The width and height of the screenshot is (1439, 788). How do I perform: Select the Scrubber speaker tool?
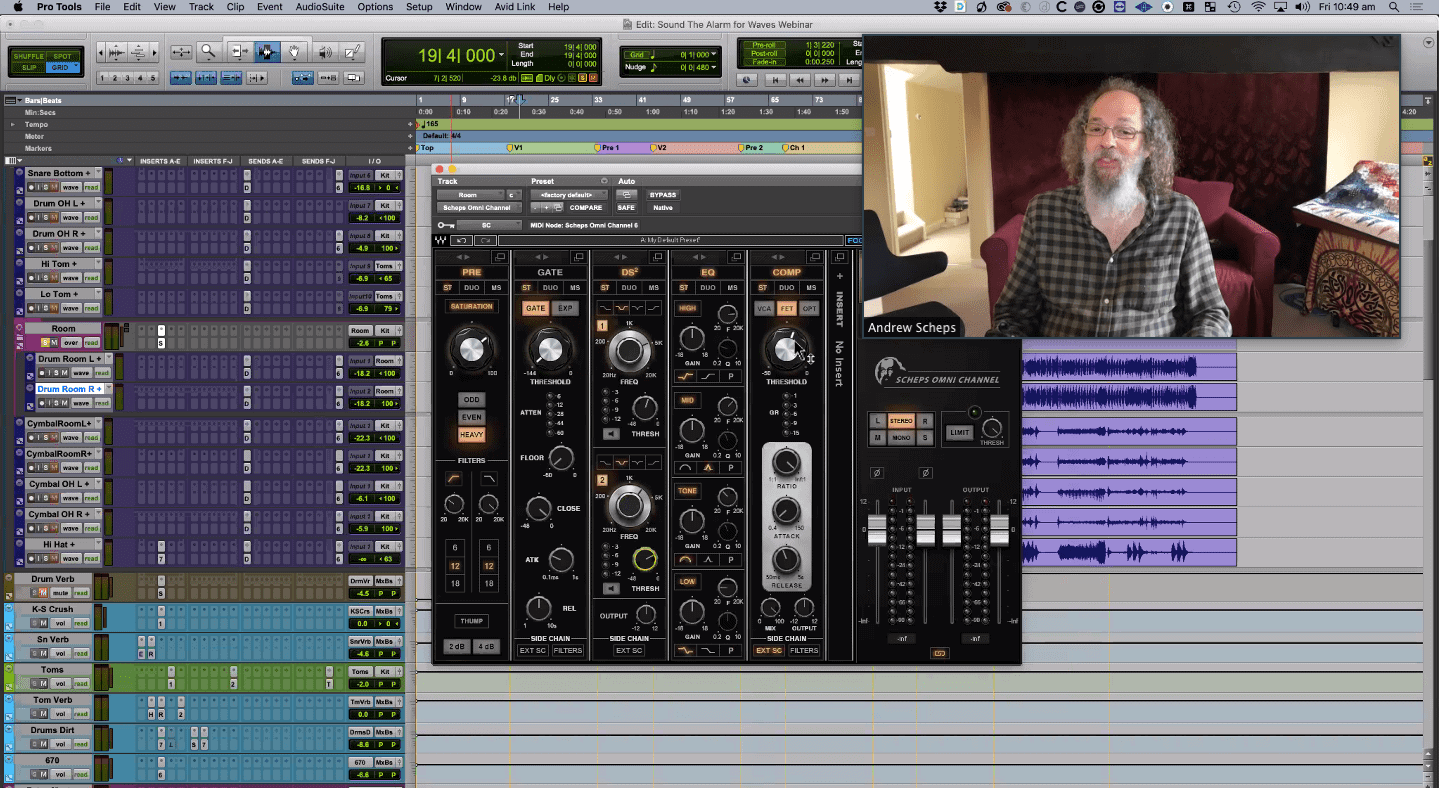[x=324, y=51]
